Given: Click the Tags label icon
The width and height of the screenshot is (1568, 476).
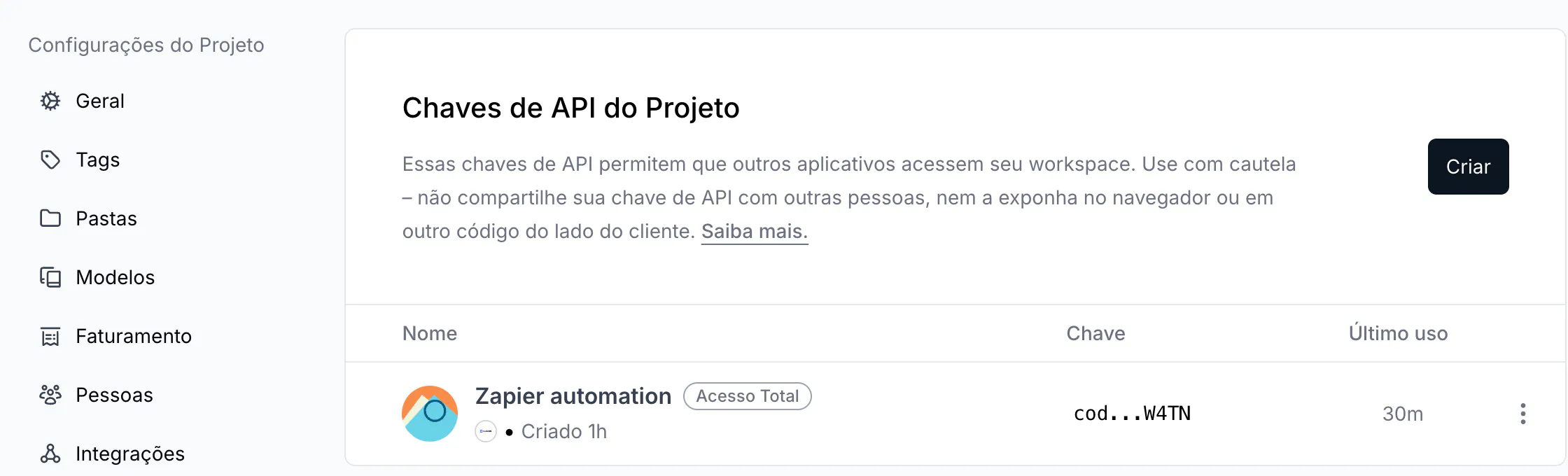Looking at the screenshot, I should click(50, 160).
